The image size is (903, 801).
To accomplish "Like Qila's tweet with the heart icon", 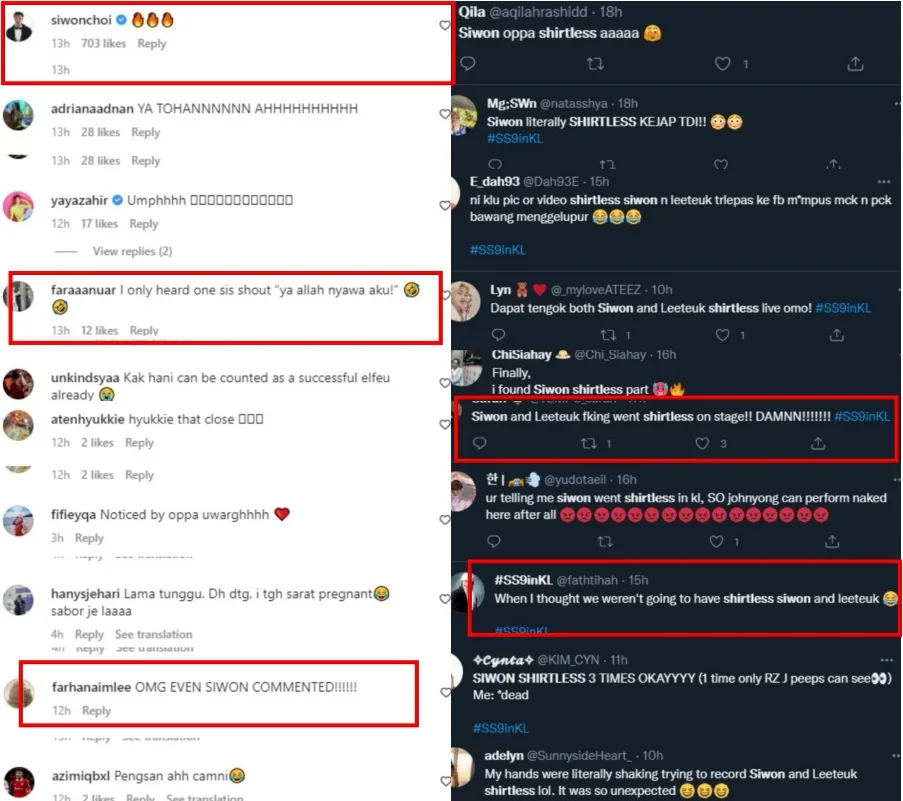I will [x=722, y=64].
